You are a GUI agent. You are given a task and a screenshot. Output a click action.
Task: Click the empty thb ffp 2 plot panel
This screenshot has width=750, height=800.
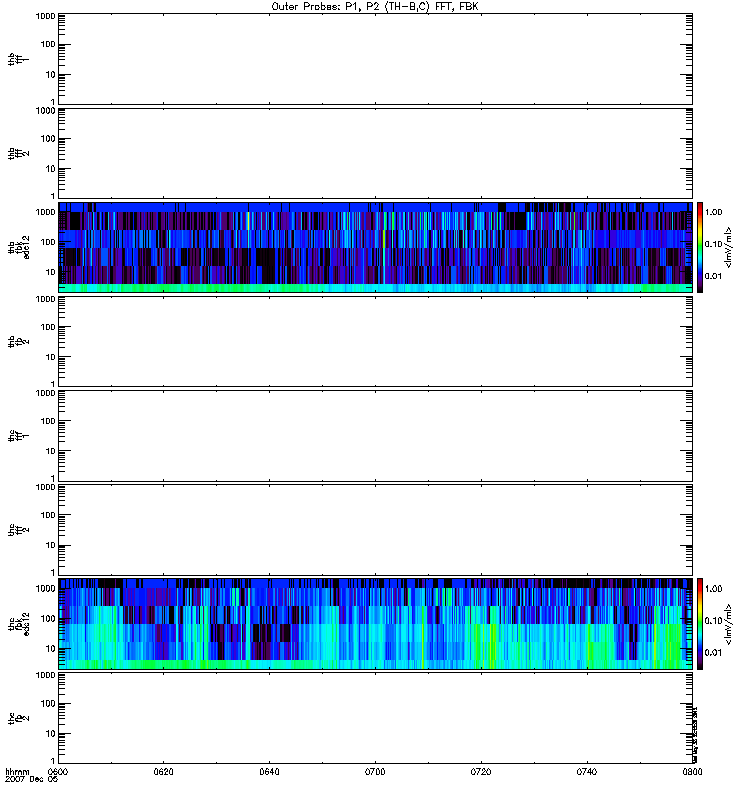pyautogui.click(x=376, y=342)
